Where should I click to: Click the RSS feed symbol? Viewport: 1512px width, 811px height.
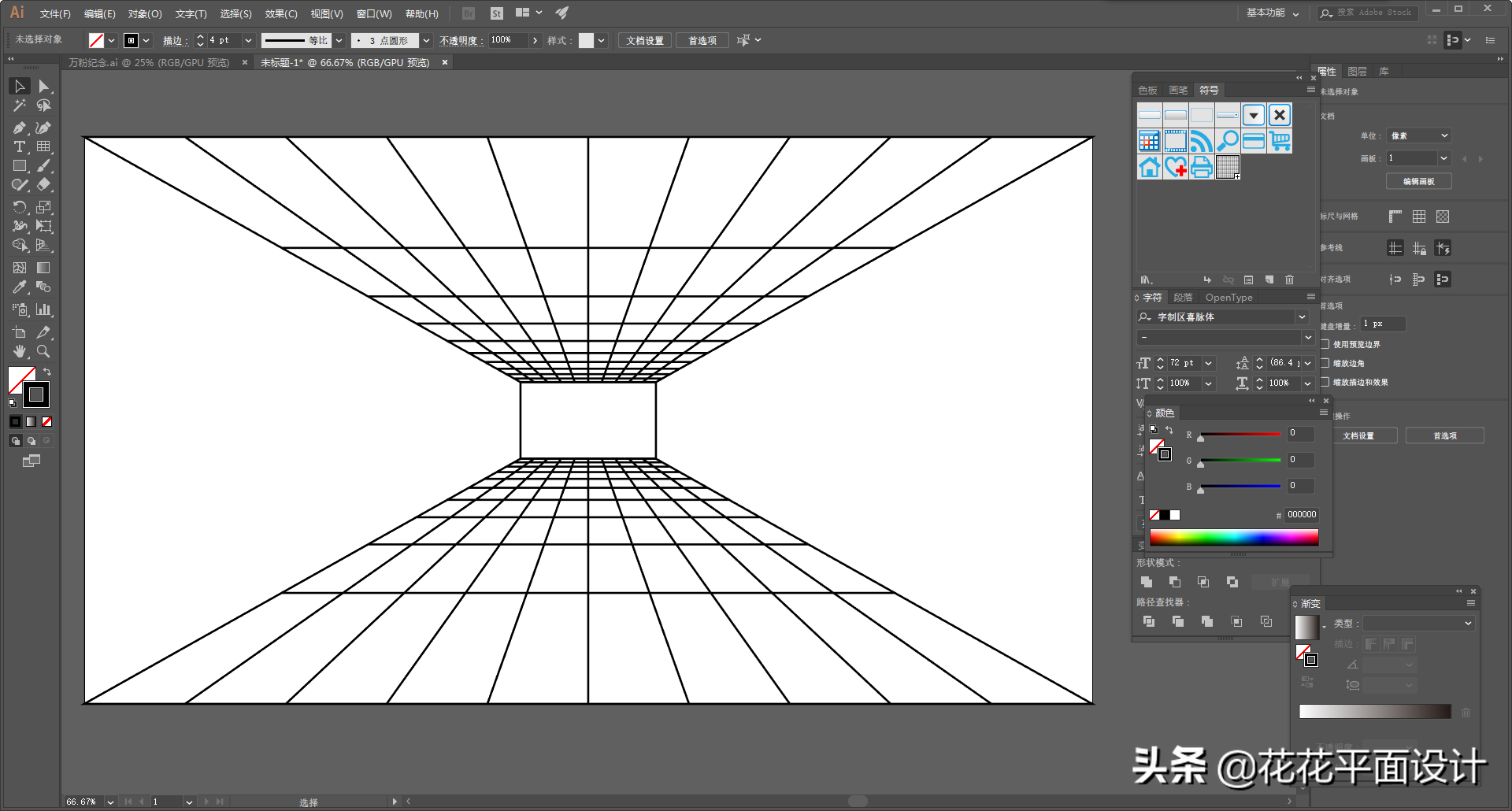point(1202,142)
